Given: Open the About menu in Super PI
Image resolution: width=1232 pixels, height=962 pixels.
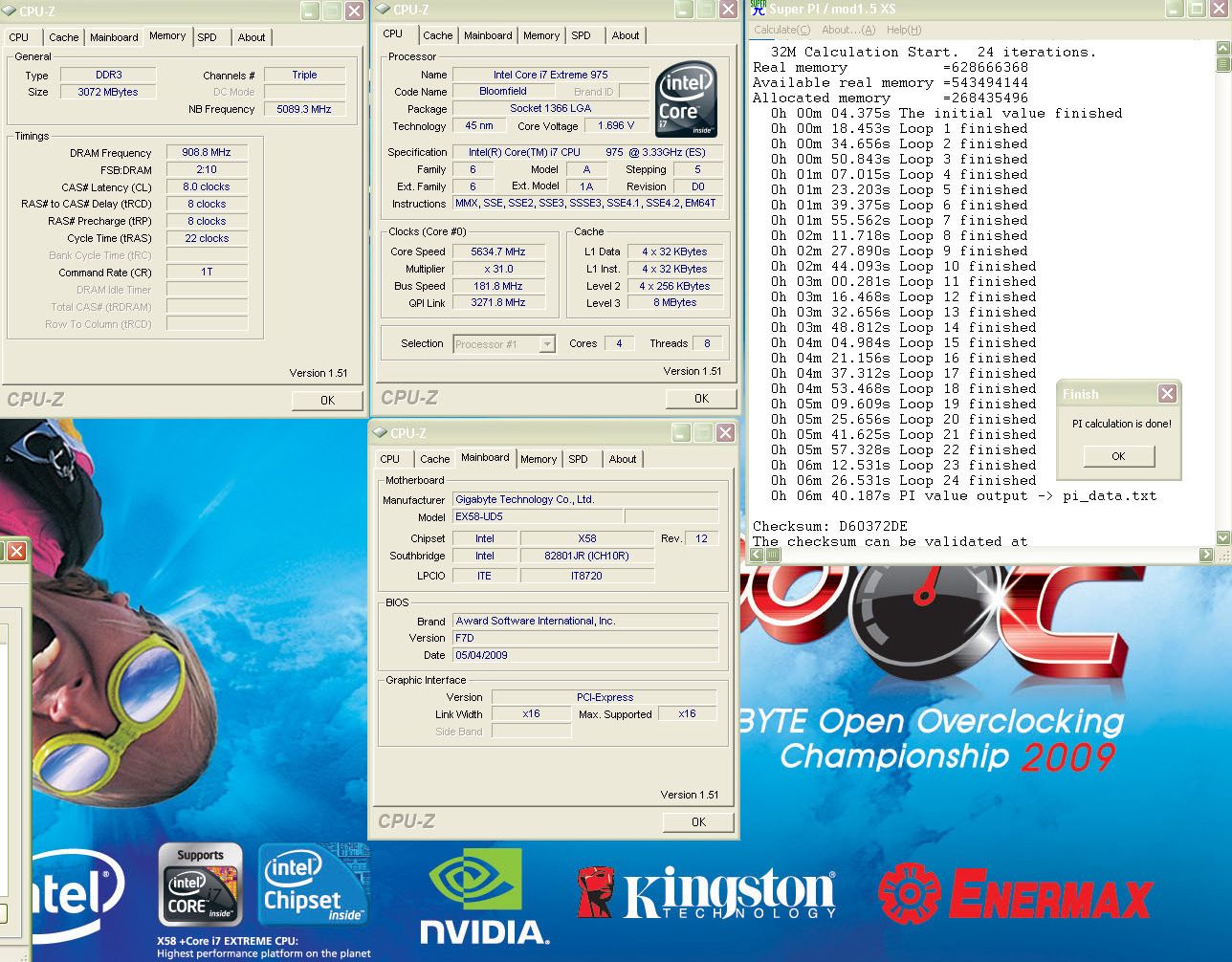Looking at the screenshot, I should click(x=847, y=30).
